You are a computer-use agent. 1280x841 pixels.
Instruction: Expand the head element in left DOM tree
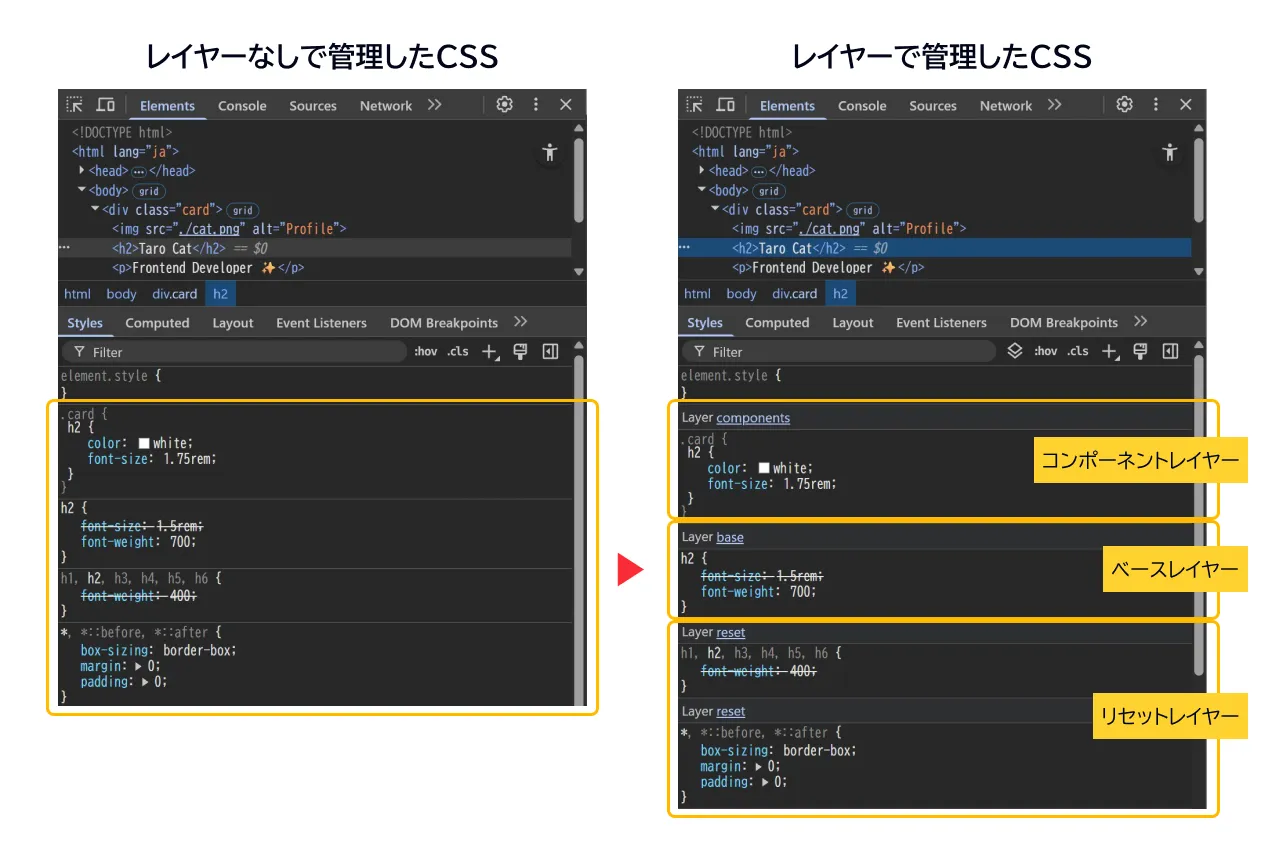(x=83, y=171)
